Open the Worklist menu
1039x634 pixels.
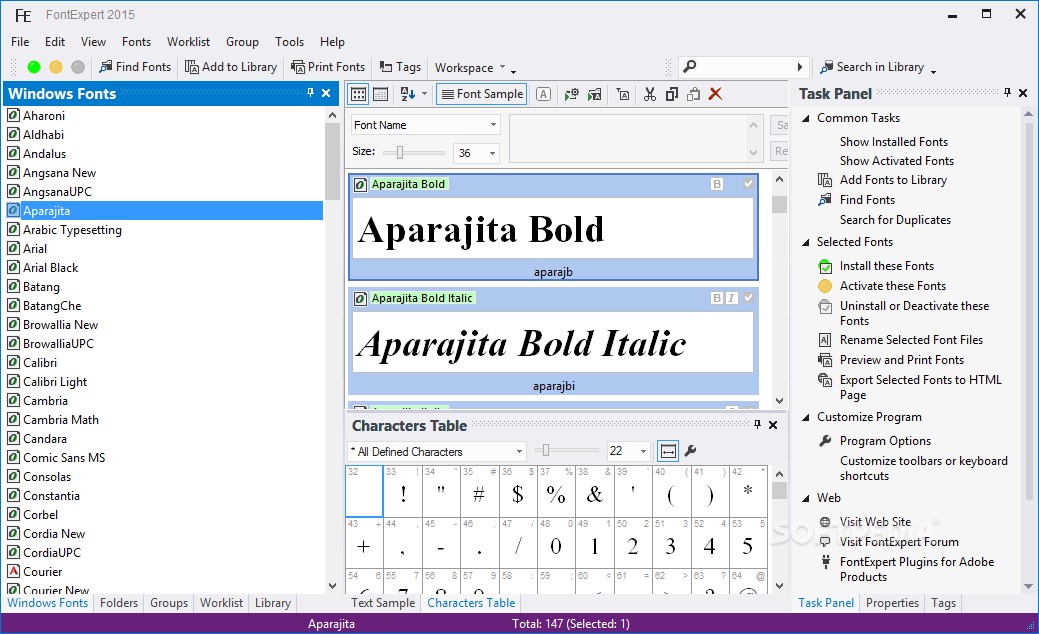click(188, 42)
